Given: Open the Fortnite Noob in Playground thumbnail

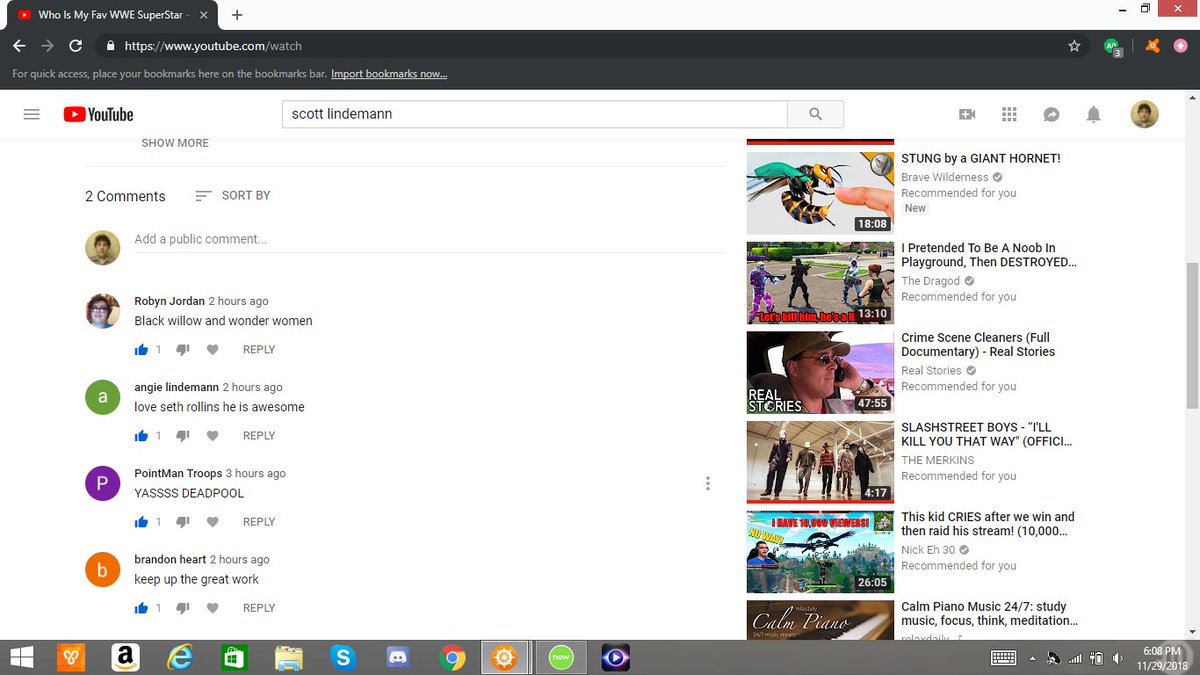Looking at the screenshot, I should tap(820, 283).
